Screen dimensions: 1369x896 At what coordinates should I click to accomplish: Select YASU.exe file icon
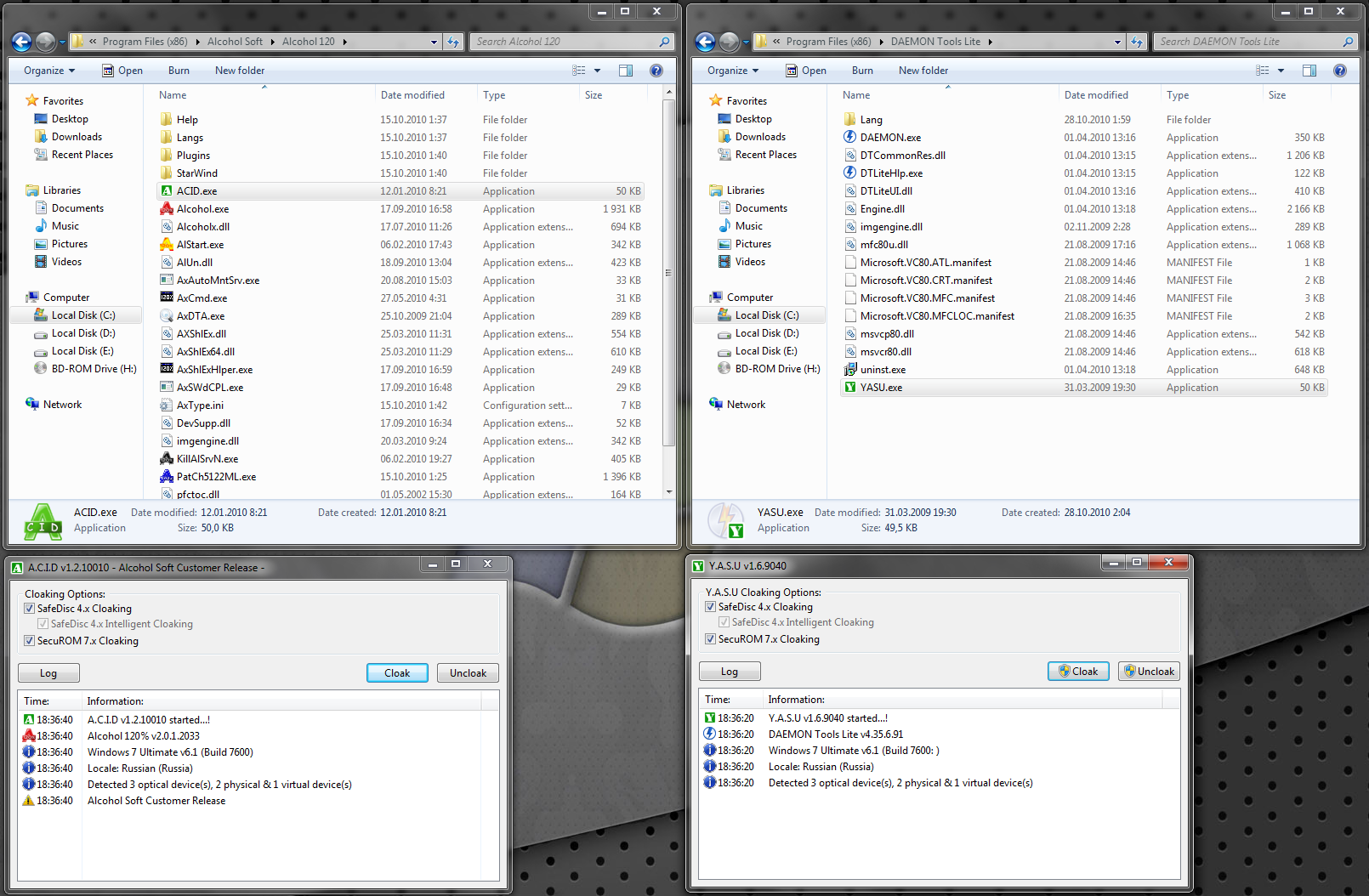pos(850,388)
